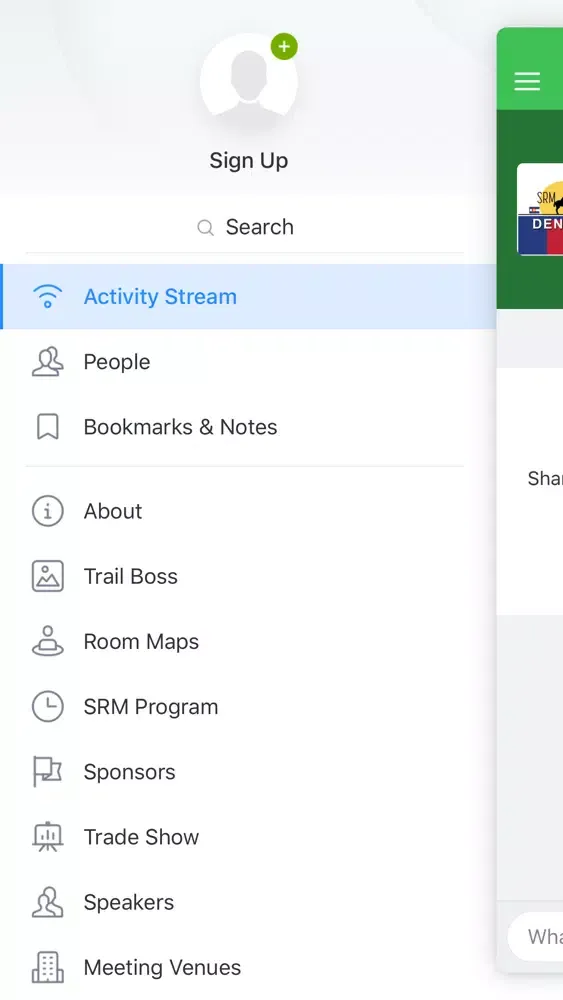Open Room Maps menu item
Screen dimensions: 563x1000
click(248, 642)
